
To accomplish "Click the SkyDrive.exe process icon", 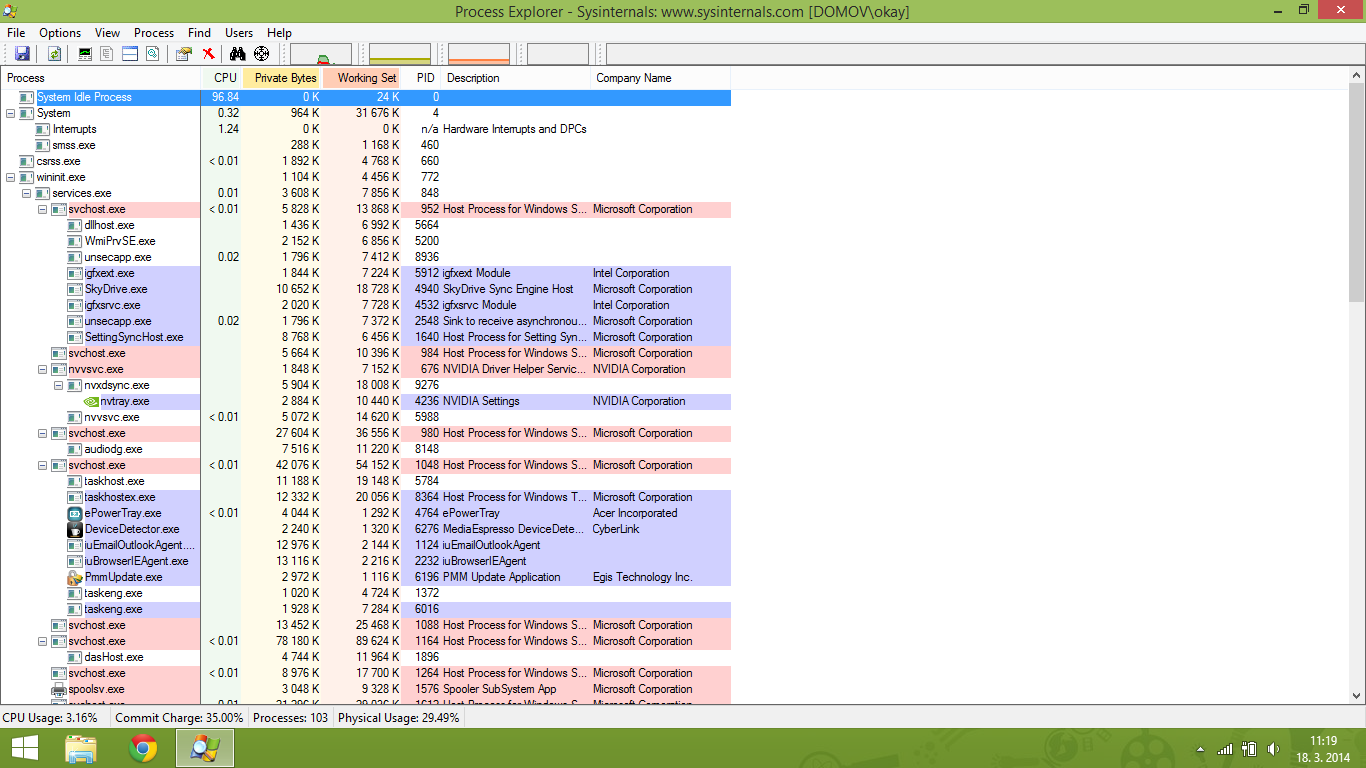I will tap(75, 289).
